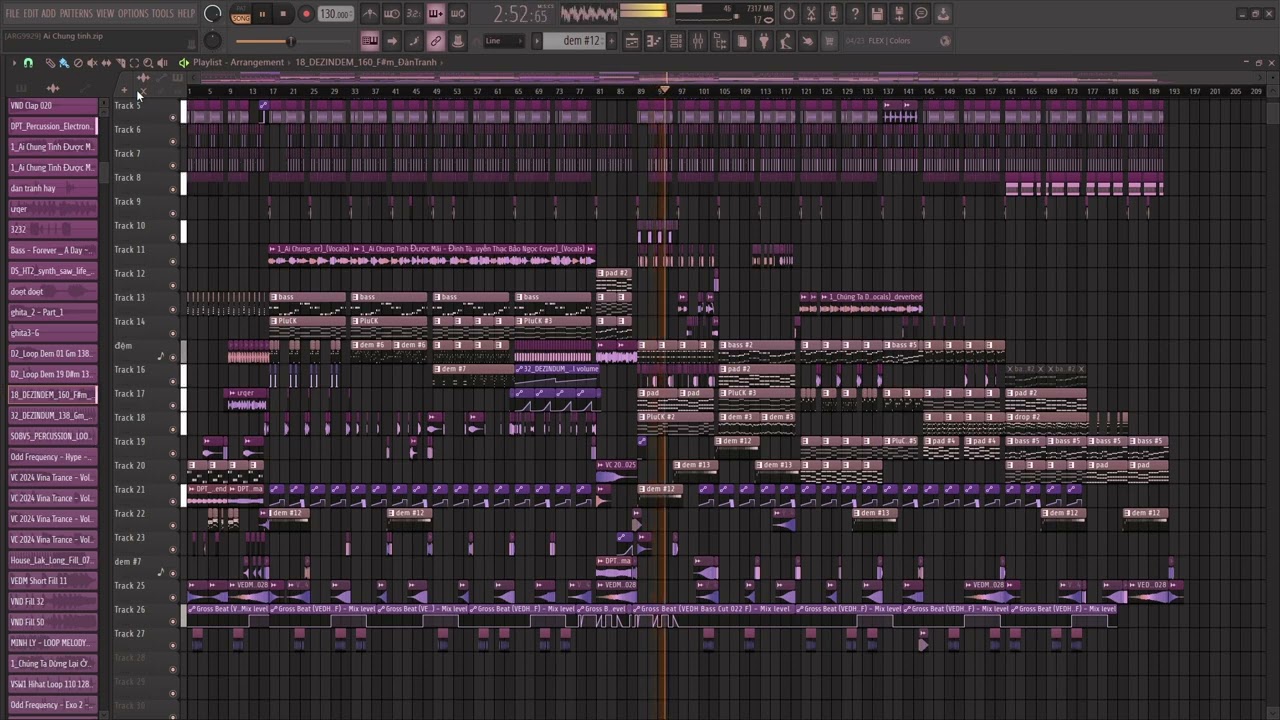Select 'dan tranh hay' in picker list
1280x720 pixels.
point(53,188)
